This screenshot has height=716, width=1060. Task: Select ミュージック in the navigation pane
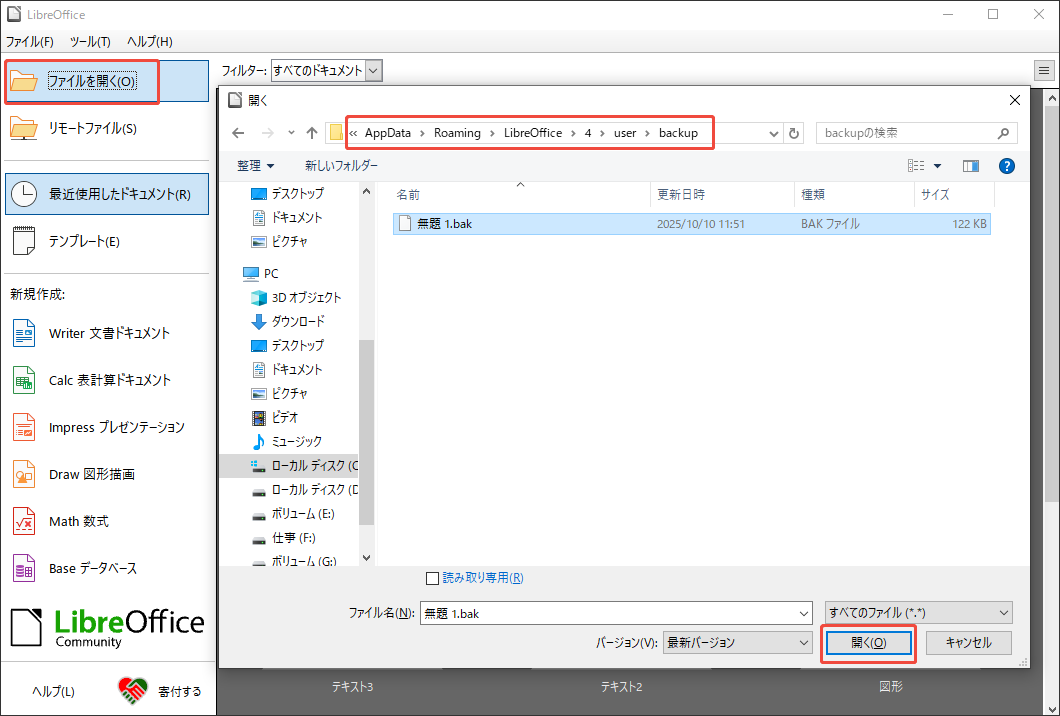[x=287, y=441]
